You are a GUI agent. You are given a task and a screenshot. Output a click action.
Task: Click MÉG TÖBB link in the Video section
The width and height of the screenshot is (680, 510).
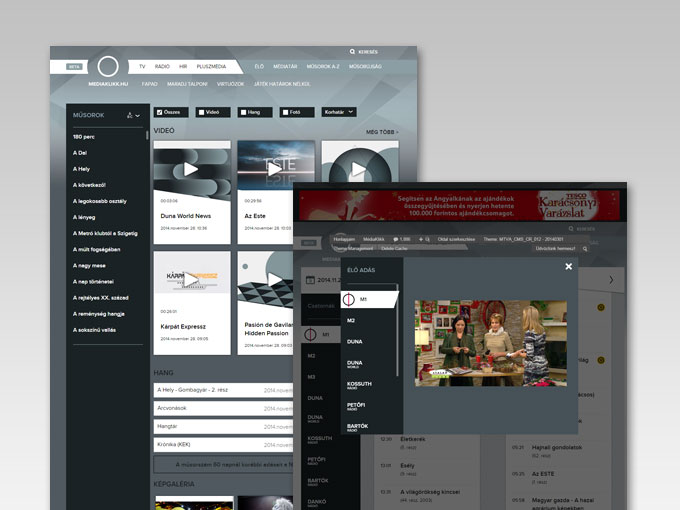coord(382,132)
